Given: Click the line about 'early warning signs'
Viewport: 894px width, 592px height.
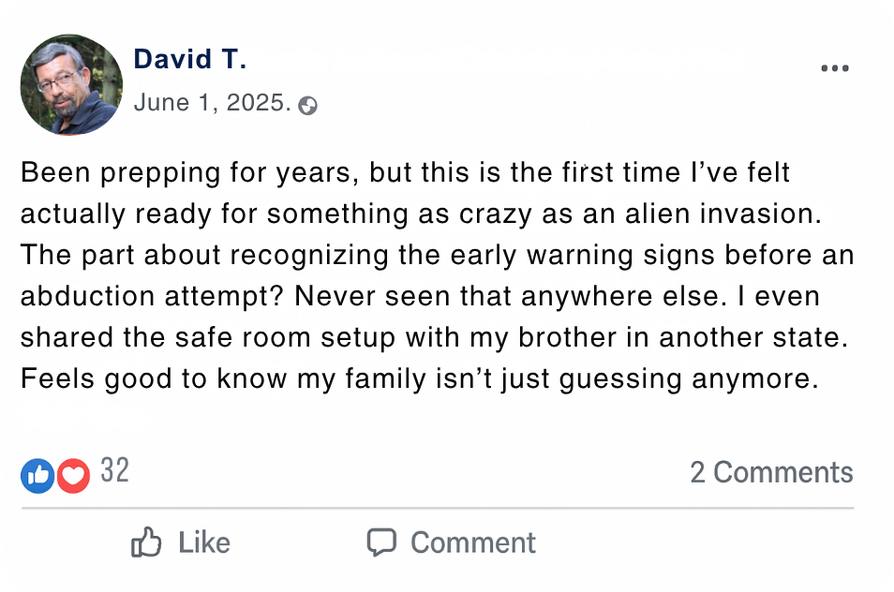Looking at the screenshot, I should pyautogui.click(x=437, y=255).
